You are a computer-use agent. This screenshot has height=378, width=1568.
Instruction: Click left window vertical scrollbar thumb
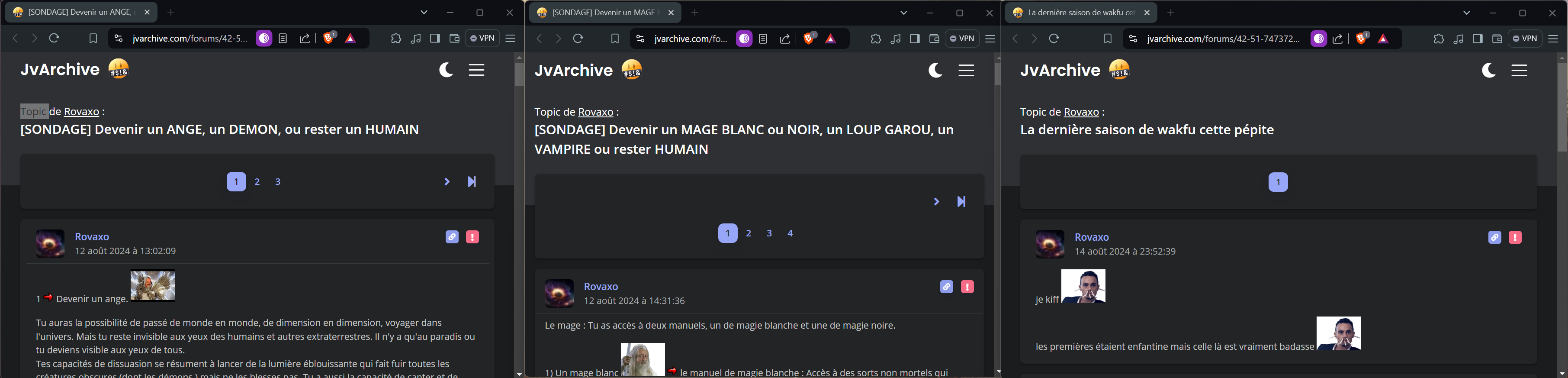(x=519, y=74)
